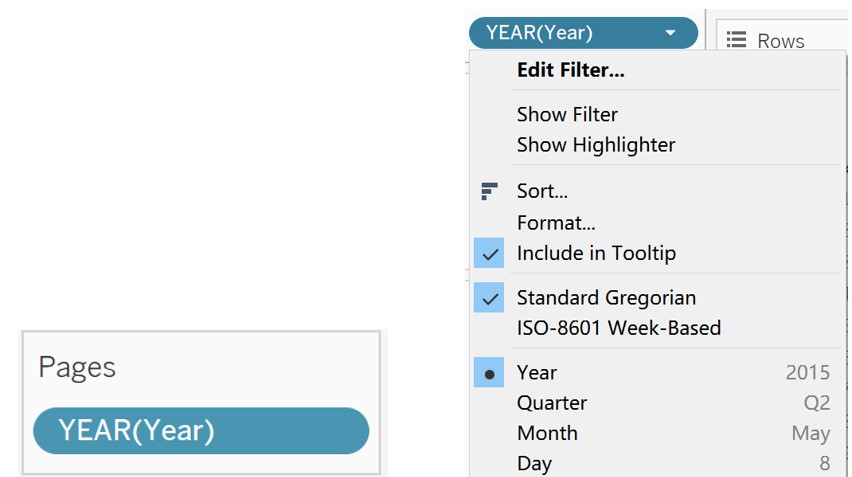
Task: Click the YEAR(Year) pill label at top
Action: coord(539,33)
